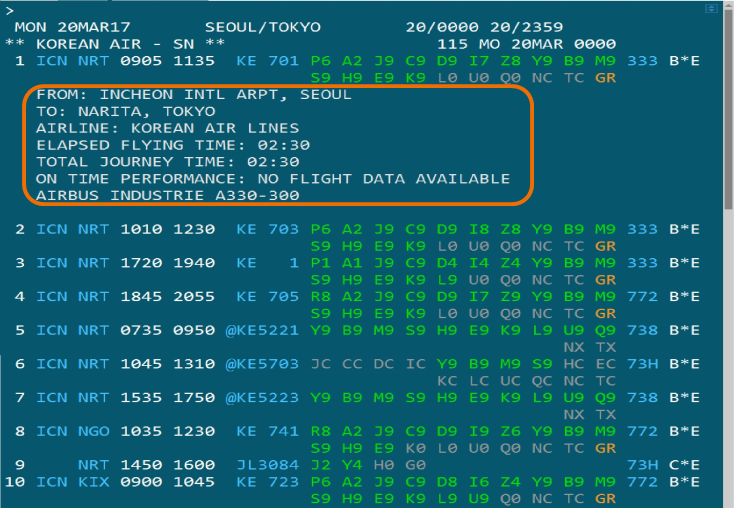Click I8 class on the KE 703 line

pos(478,229)
